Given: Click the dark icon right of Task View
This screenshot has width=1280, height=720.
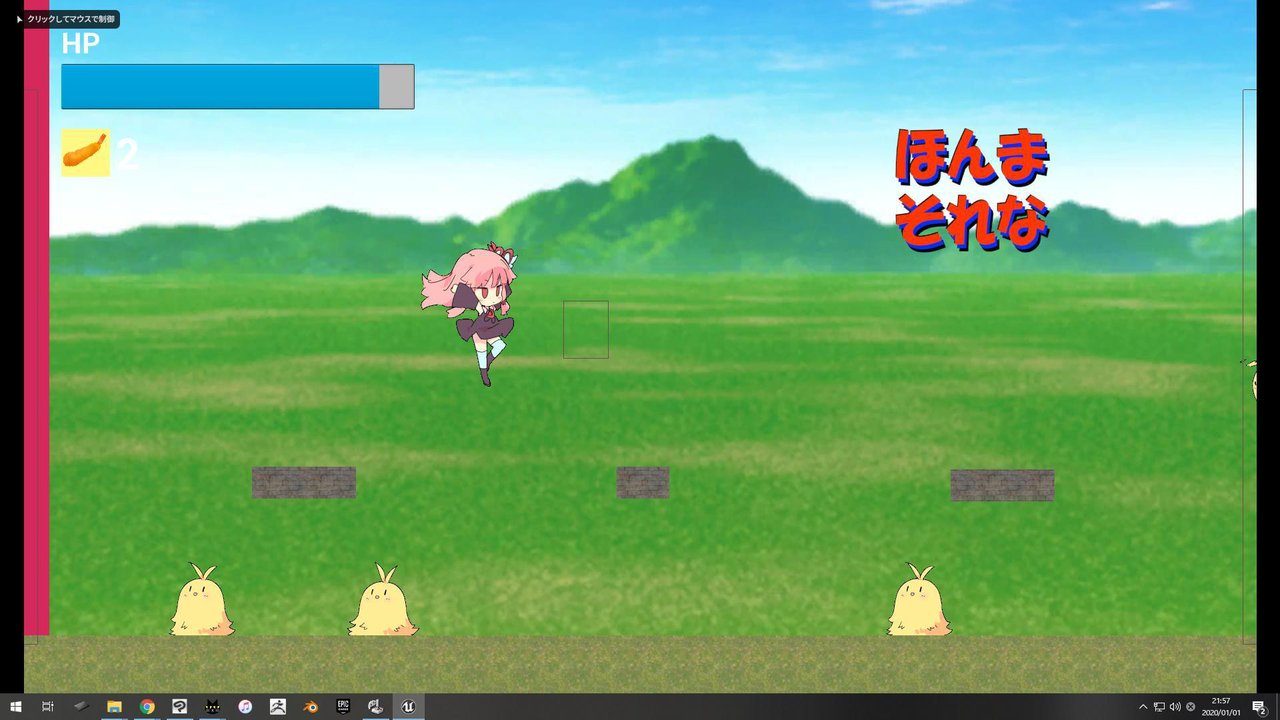Looking at the screenshot, I should pyautogui.click(x=81, y=707).
